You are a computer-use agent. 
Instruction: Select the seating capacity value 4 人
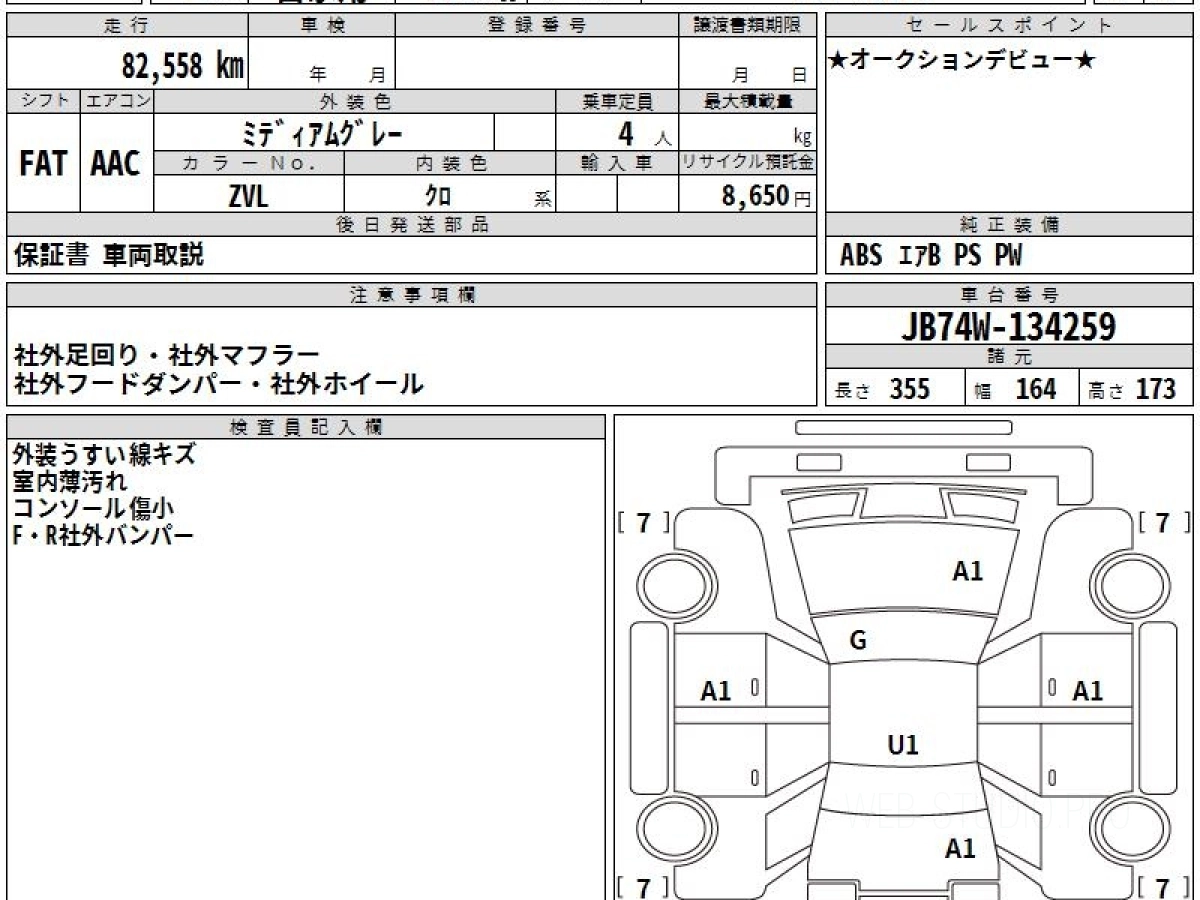click(643, 133)
